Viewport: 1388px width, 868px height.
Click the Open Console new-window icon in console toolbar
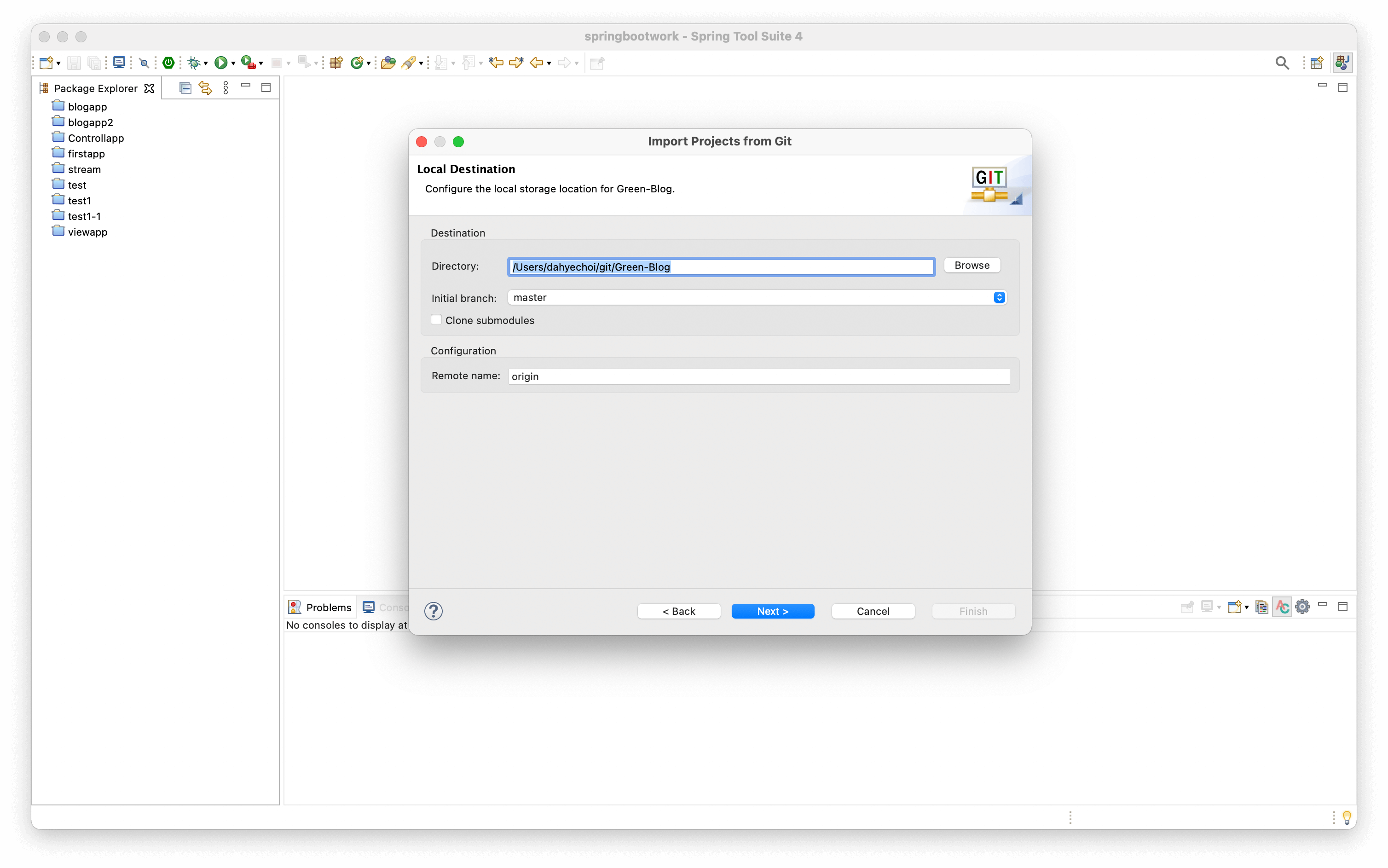pyautogui.click(x=1234, y=607)
